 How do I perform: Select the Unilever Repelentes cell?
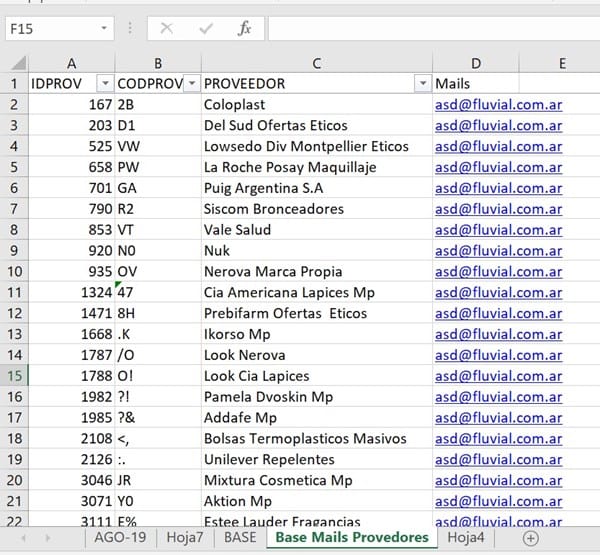(x=317, y=459)
